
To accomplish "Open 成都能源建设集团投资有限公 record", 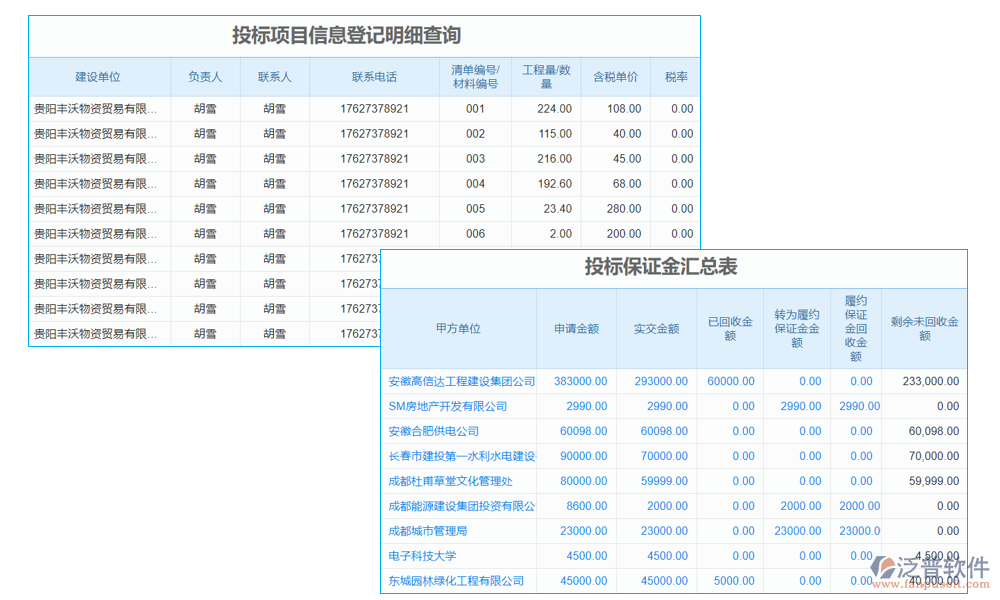I will click(460, 506).
